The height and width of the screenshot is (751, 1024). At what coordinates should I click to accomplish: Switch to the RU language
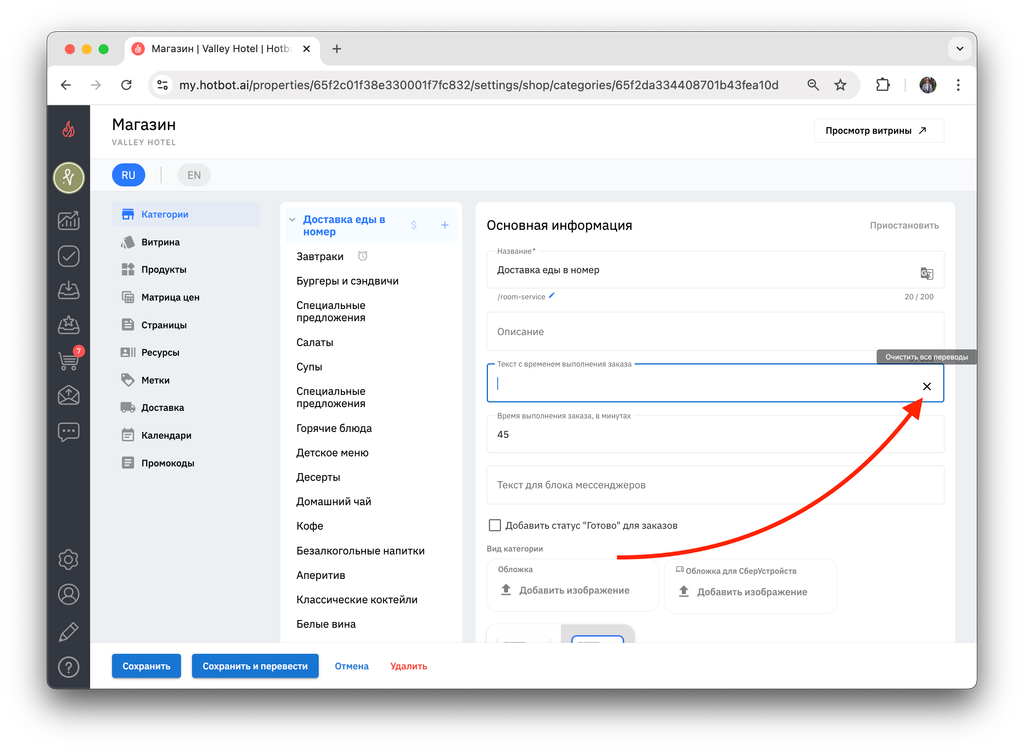click(x=128, y=175)
